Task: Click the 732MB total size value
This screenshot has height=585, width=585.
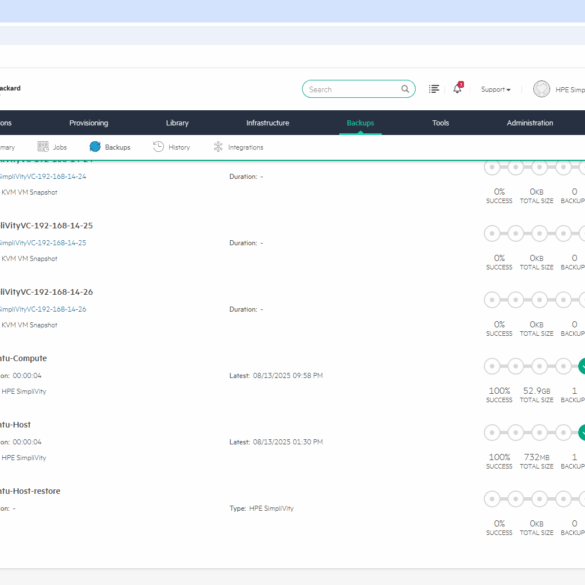Action: 536,457
